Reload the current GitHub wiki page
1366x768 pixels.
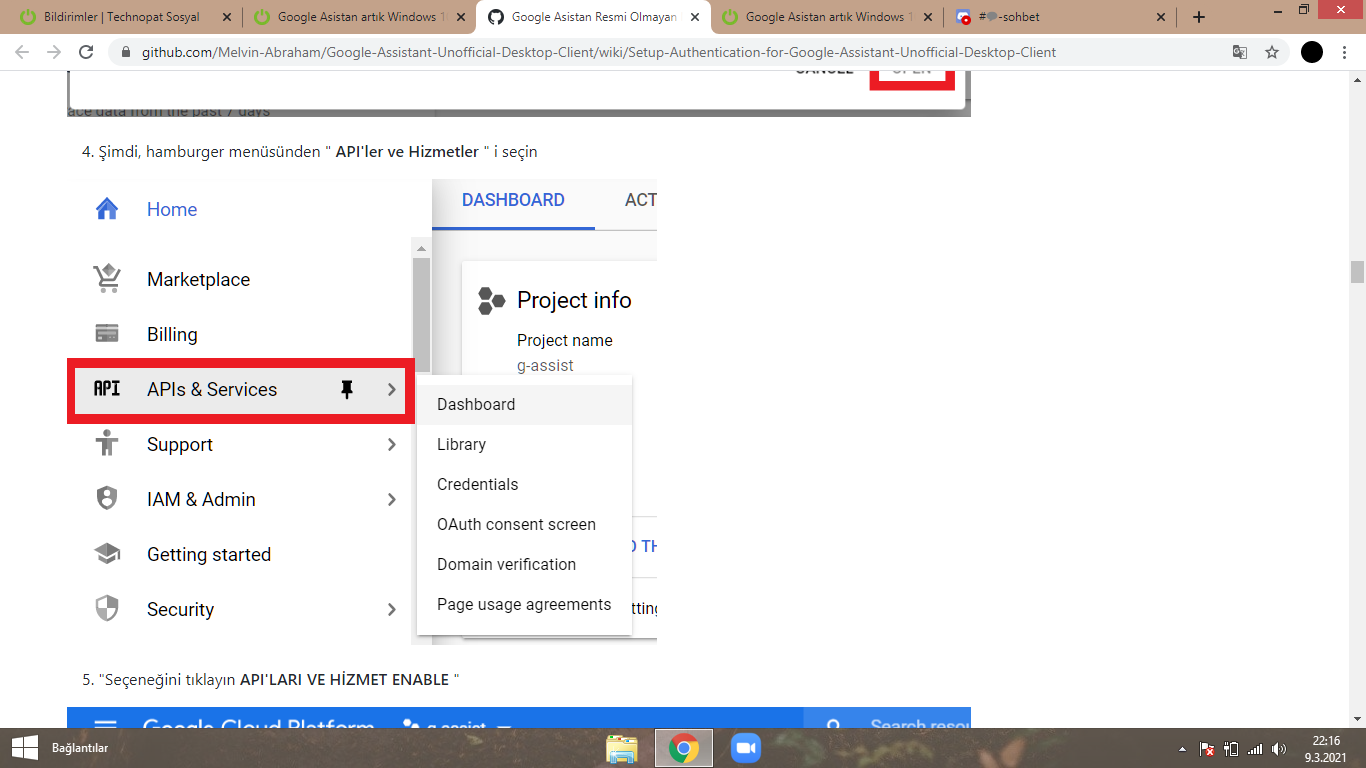click(x=87, y=52)
